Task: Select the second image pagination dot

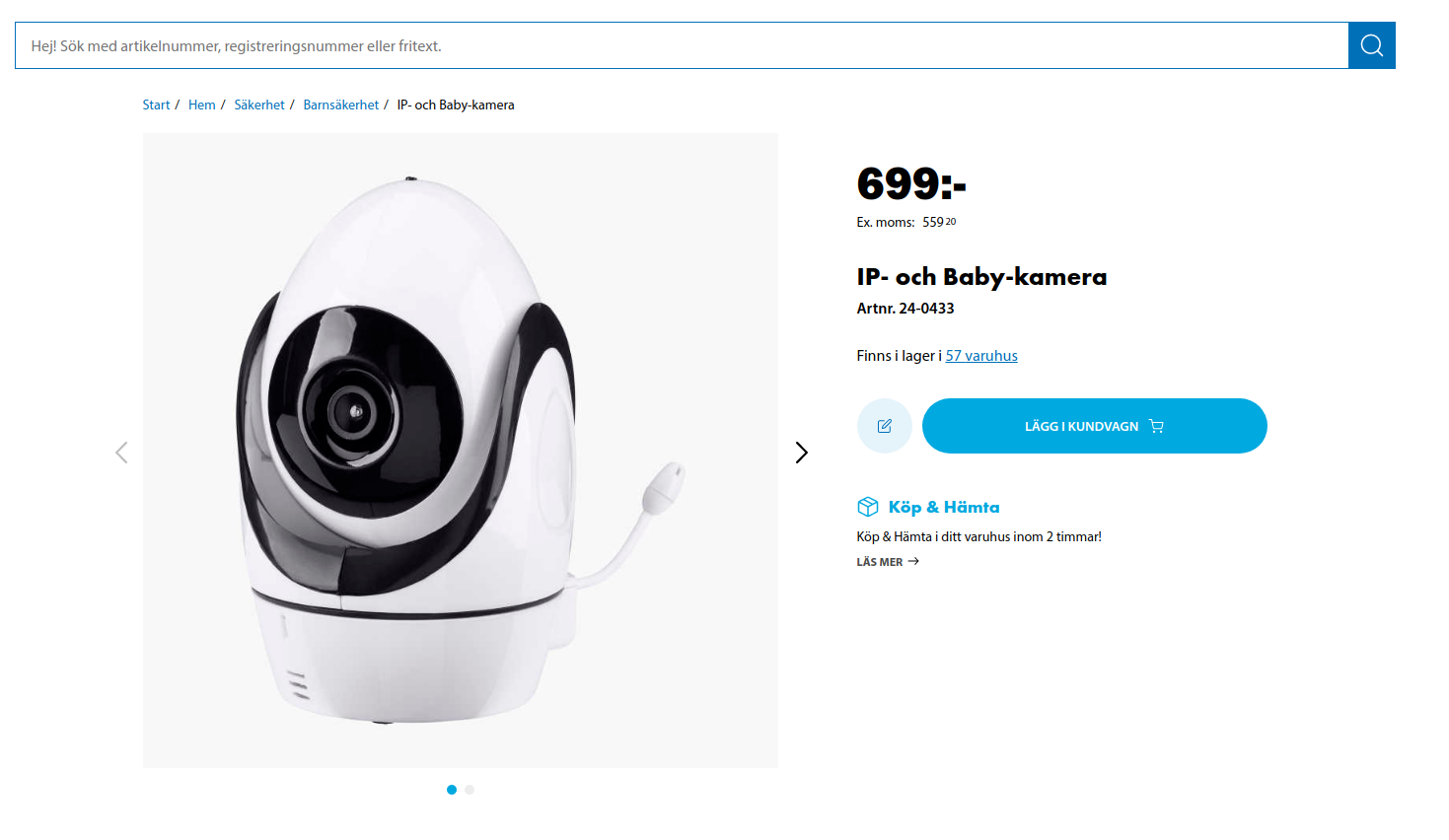Action: tap(470, 789)
